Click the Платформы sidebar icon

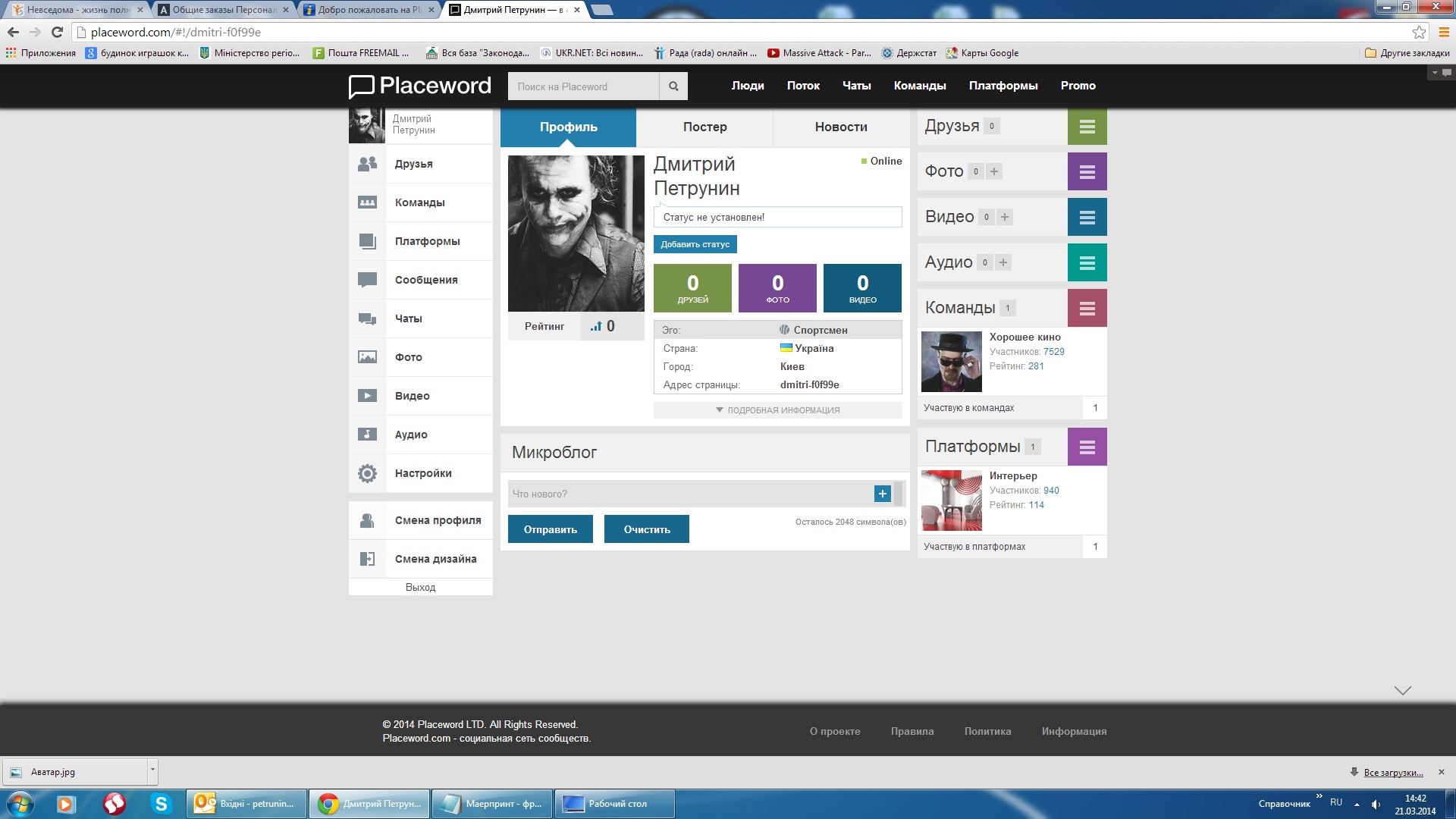(x=368, y=241)
